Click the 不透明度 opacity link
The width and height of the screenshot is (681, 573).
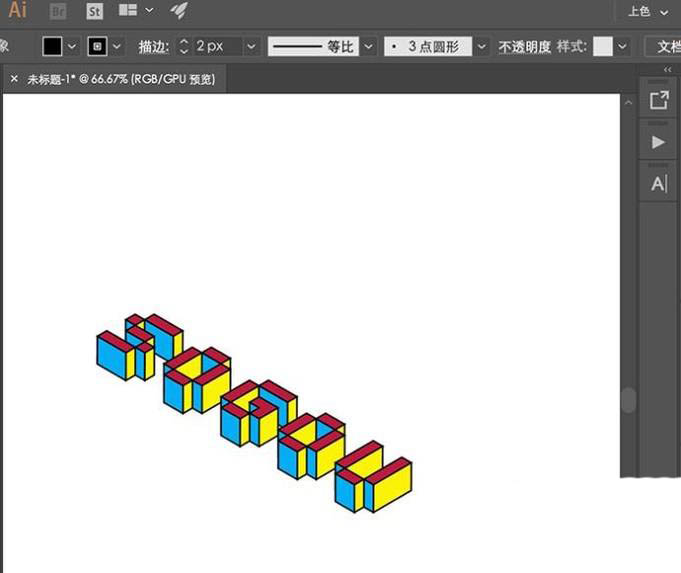pos(524,47)
